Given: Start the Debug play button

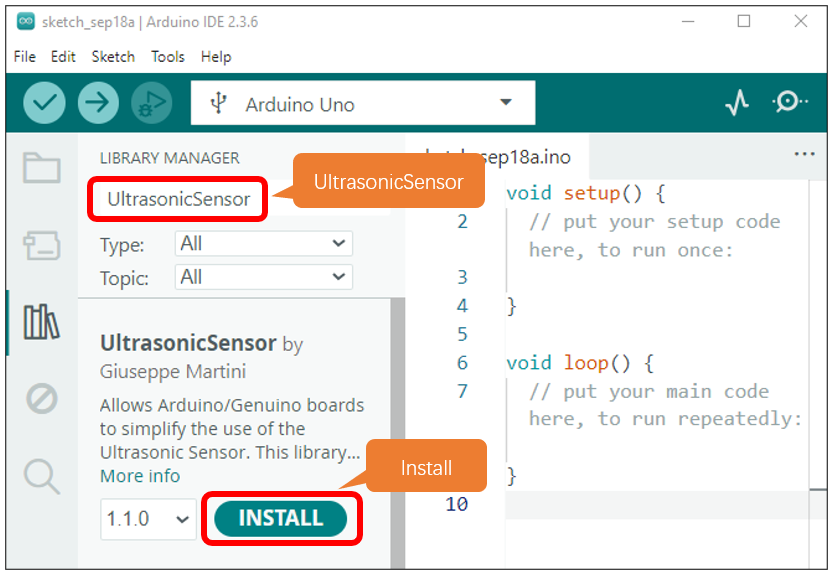Looking at the screenshot, I should 152,103.
